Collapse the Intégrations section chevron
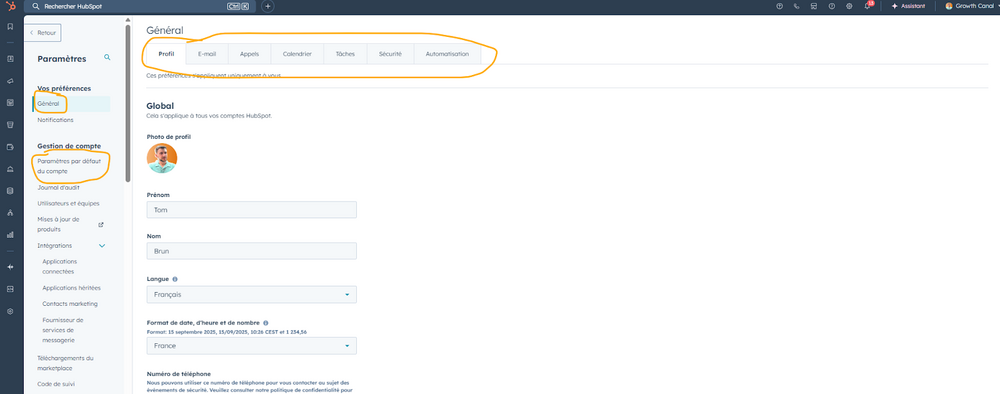The image size is (1000, 394). tap(101, 245)
